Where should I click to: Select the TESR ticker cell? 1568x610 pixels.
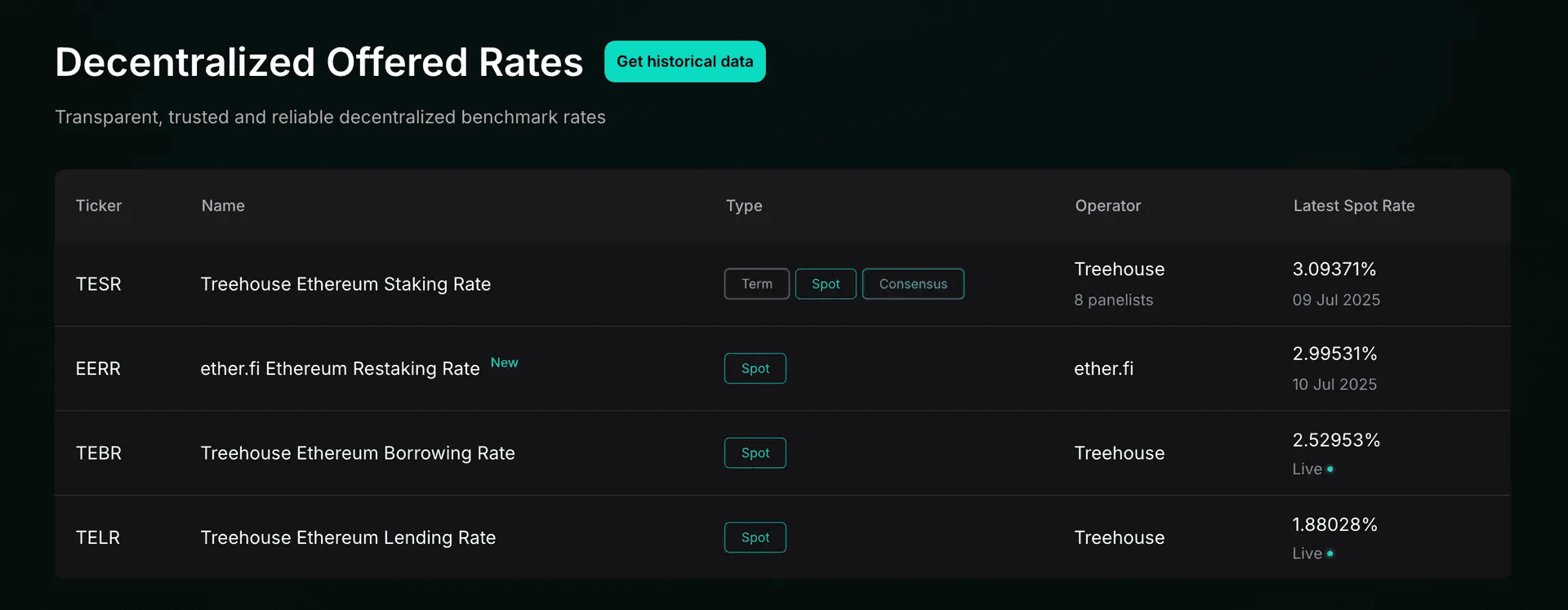click(x=98, y=284)
